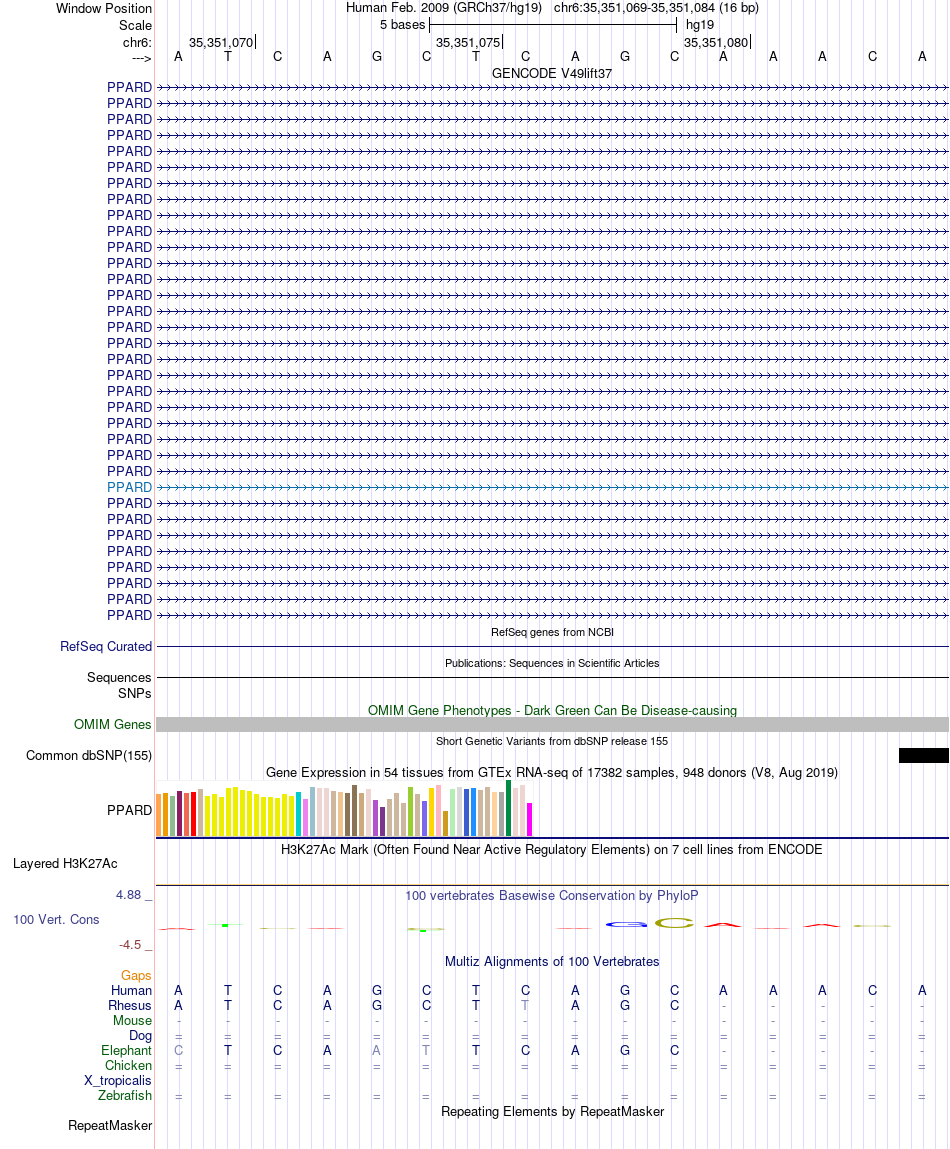Click the X_tropicalis alignment row label

[117, 1080]
